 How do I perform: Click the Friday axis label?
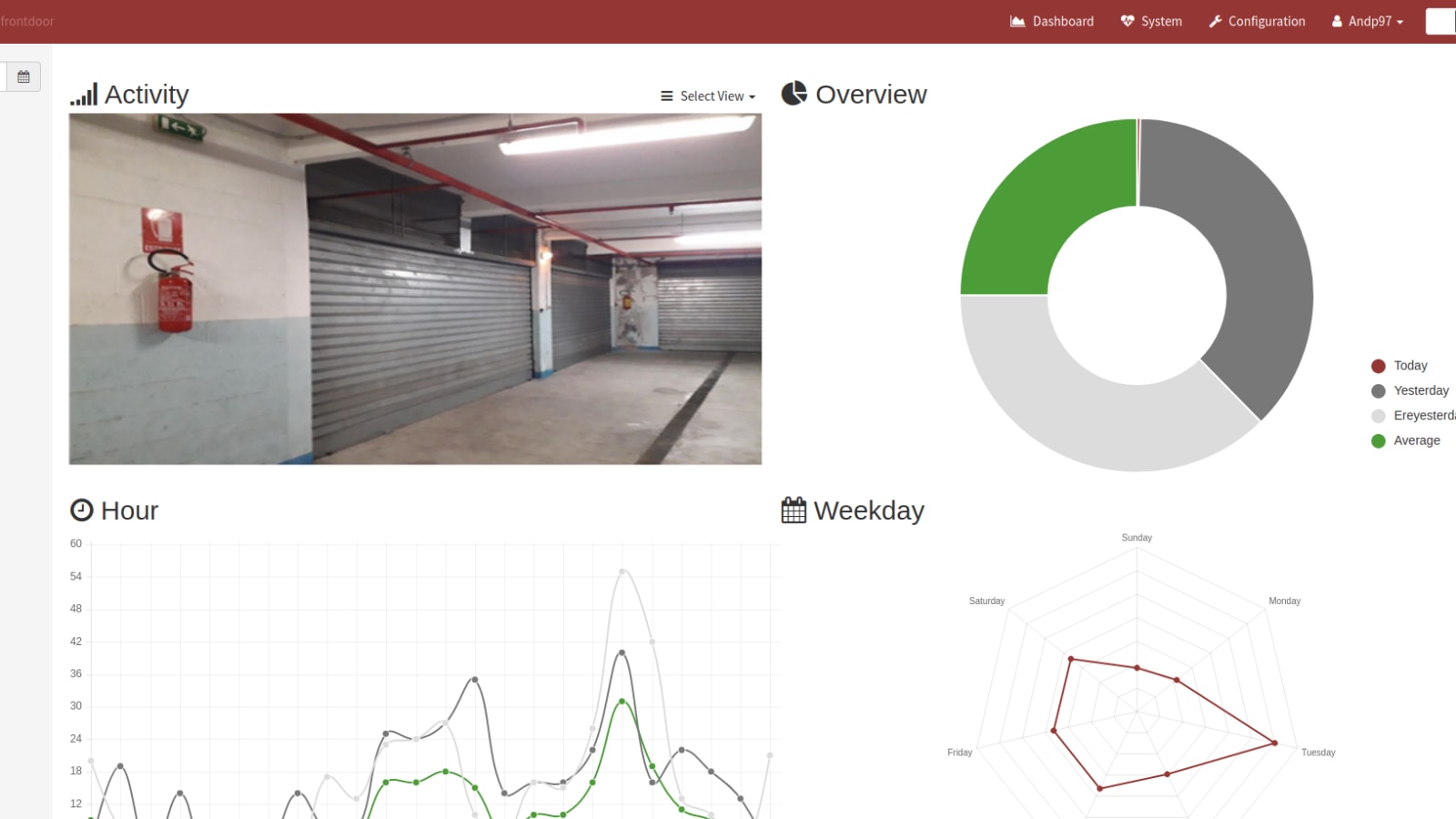point(959,753)
